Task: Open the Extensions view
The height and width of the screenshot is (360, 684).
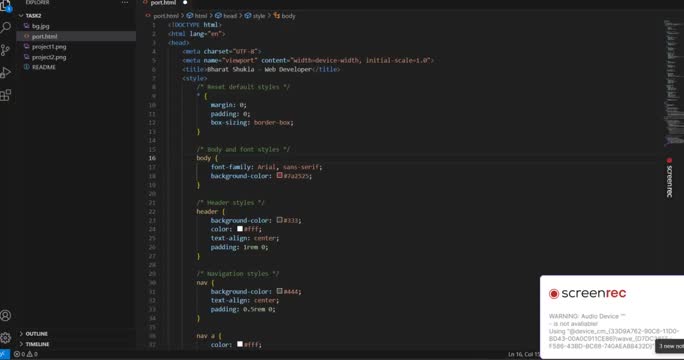Action: (x=6, y=95)
